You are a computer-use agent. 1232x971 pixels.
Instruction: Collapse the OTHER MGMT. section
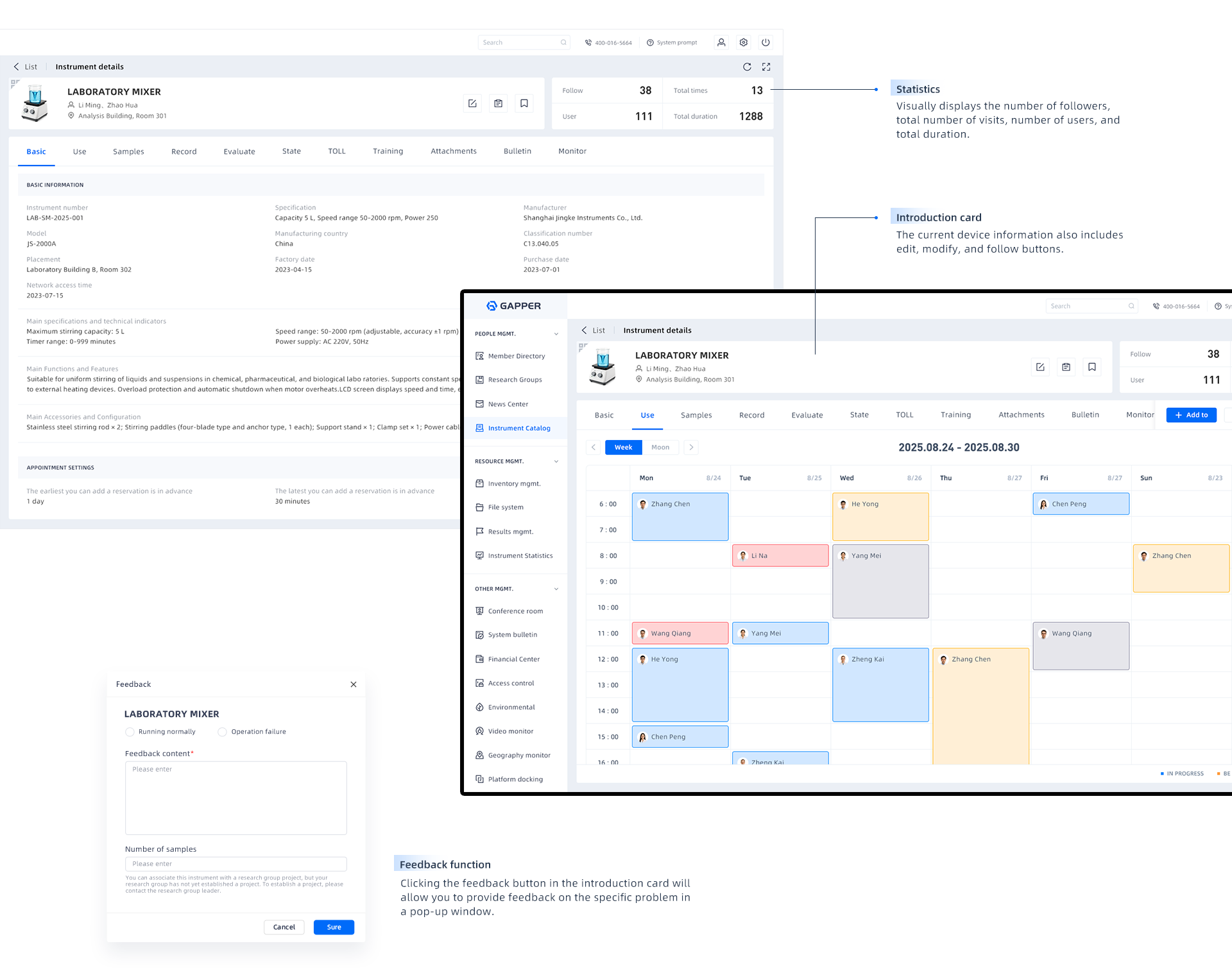[556, 589]
